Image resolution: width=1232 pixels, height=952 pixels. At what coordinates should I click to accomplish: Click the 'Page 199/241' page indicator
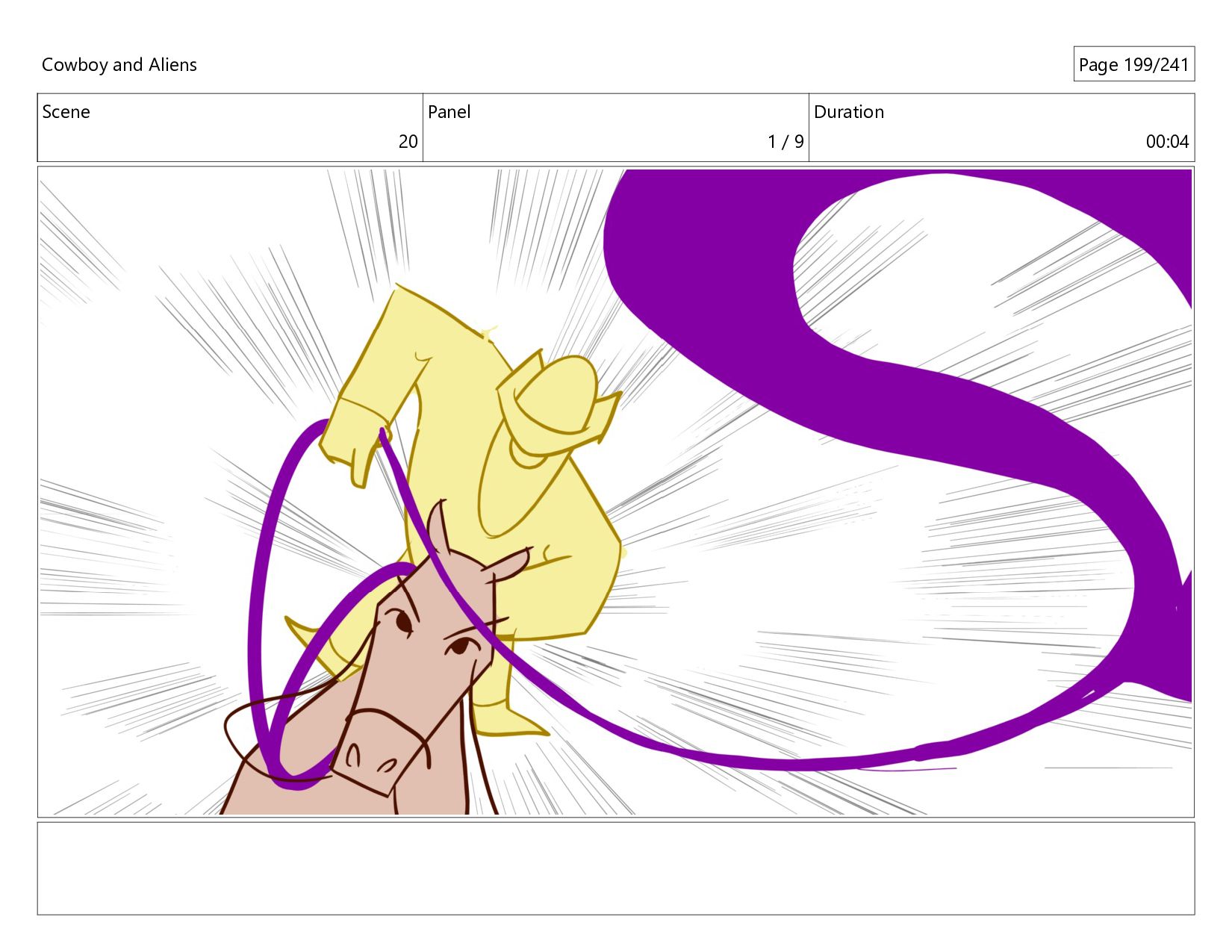click(x=1133, y=65)
